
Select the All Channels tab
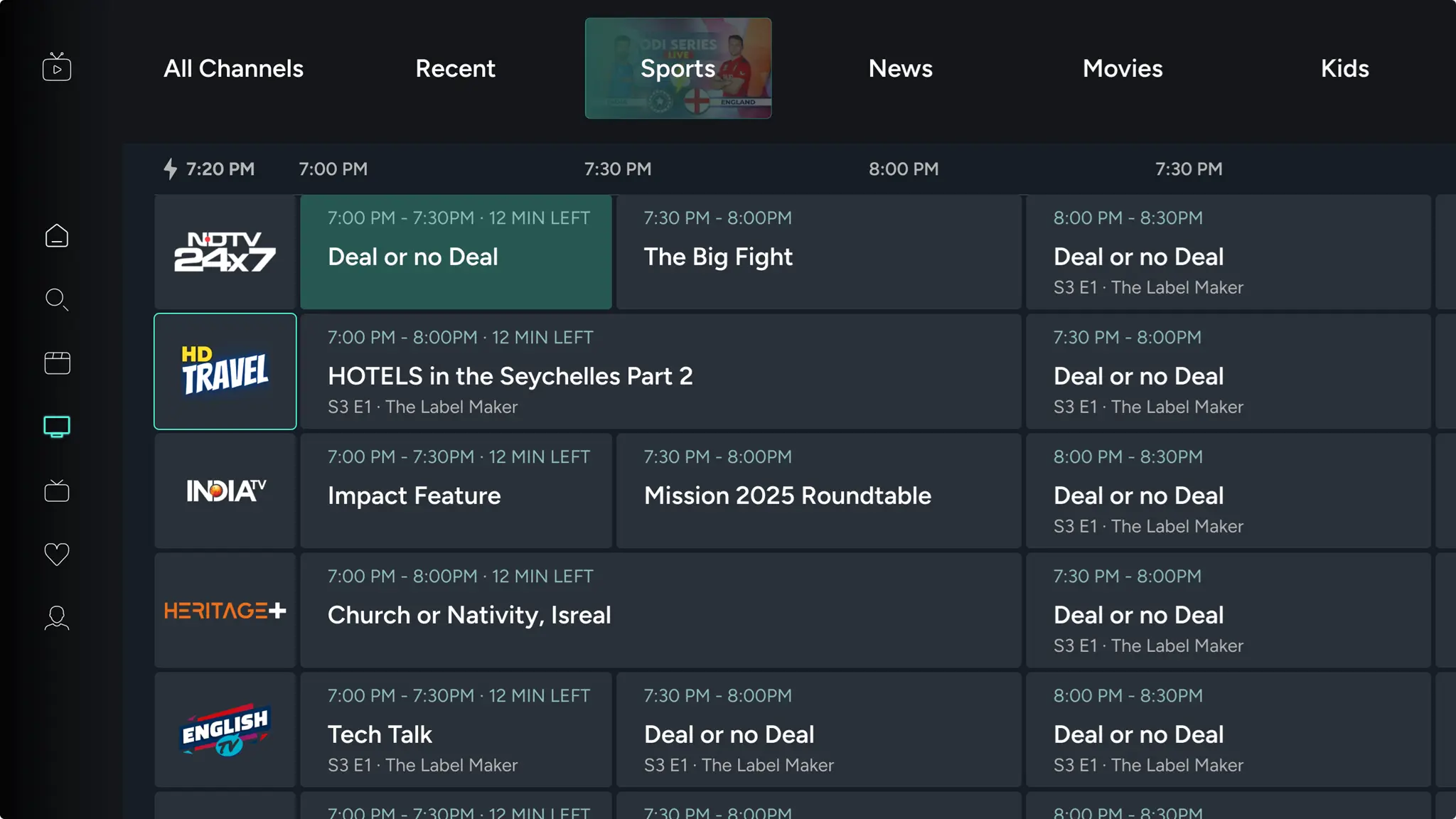pos(234,68)
